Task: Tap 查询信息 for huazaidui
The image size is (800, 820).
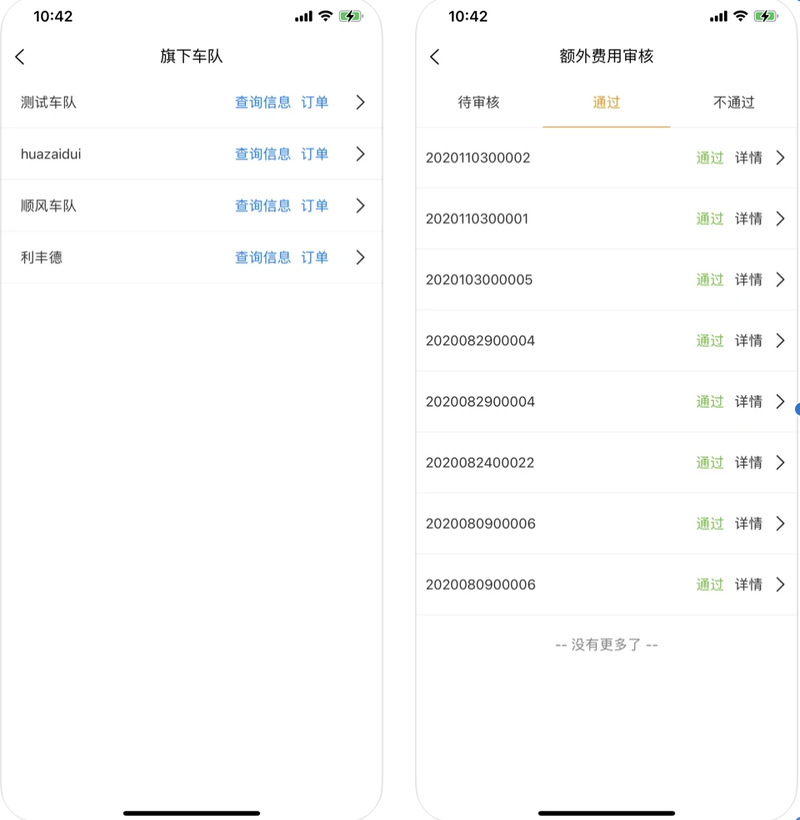Action: pyautogui.click(x=262, y=154)
